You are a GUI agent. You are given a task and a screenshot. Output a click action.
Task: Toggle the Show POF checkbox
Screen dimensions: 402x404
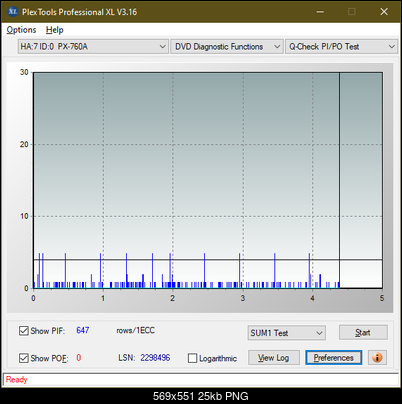pos(24,358)
